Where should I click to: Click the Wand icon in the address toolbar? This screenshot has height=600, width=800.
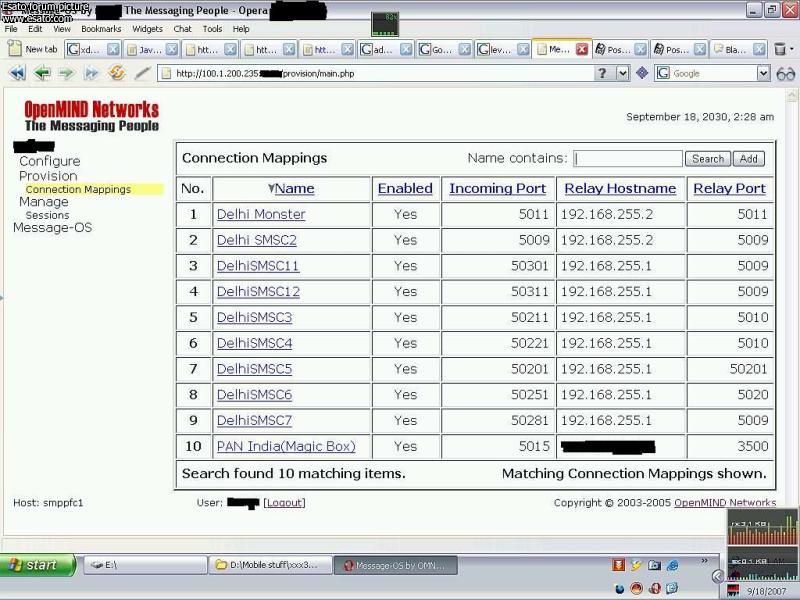[x=142, y=73]
